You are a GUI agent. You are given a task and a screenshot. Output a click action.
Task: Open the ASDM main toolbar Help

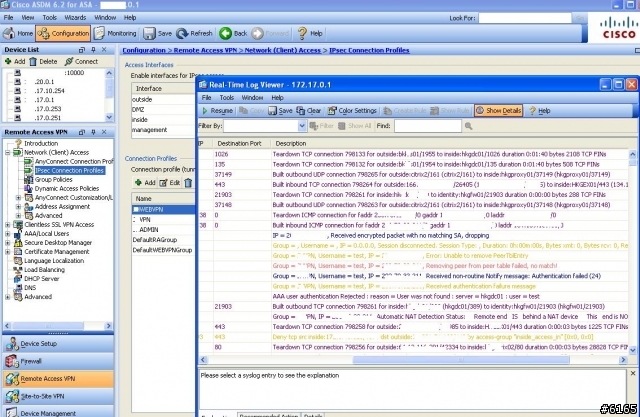[310, 33]
